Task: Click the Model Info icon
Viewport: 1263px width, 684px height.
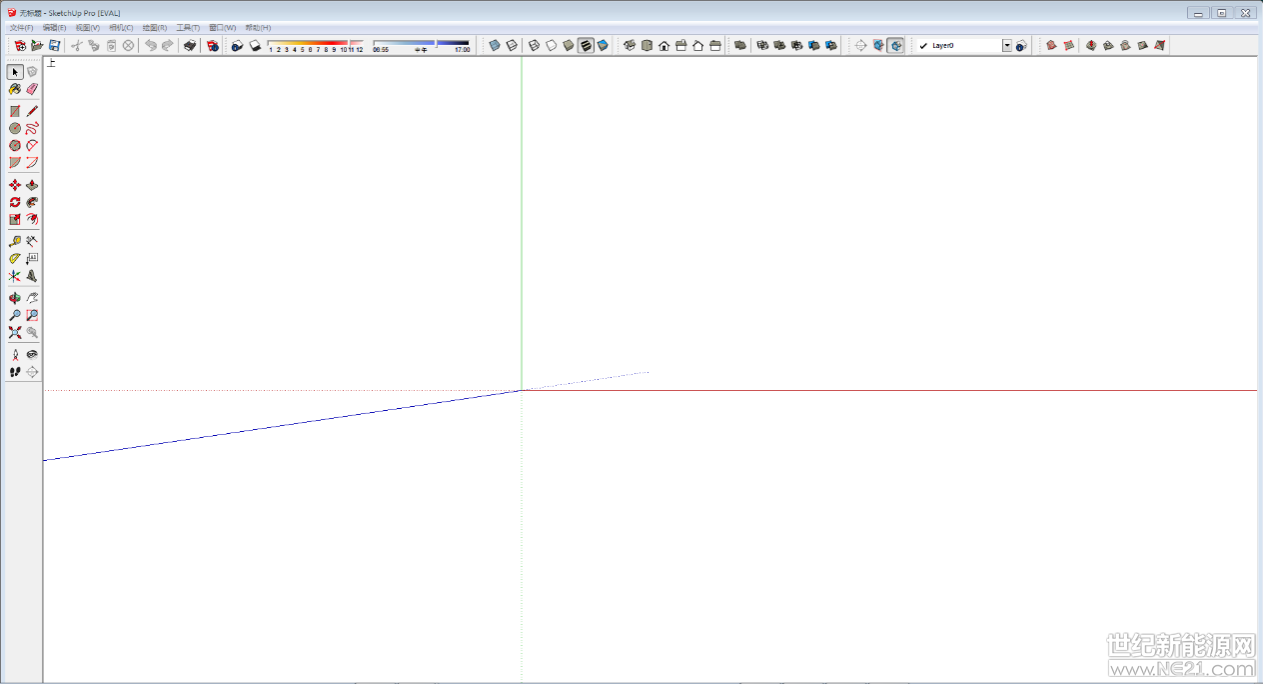Action: [x=213, y=45]
